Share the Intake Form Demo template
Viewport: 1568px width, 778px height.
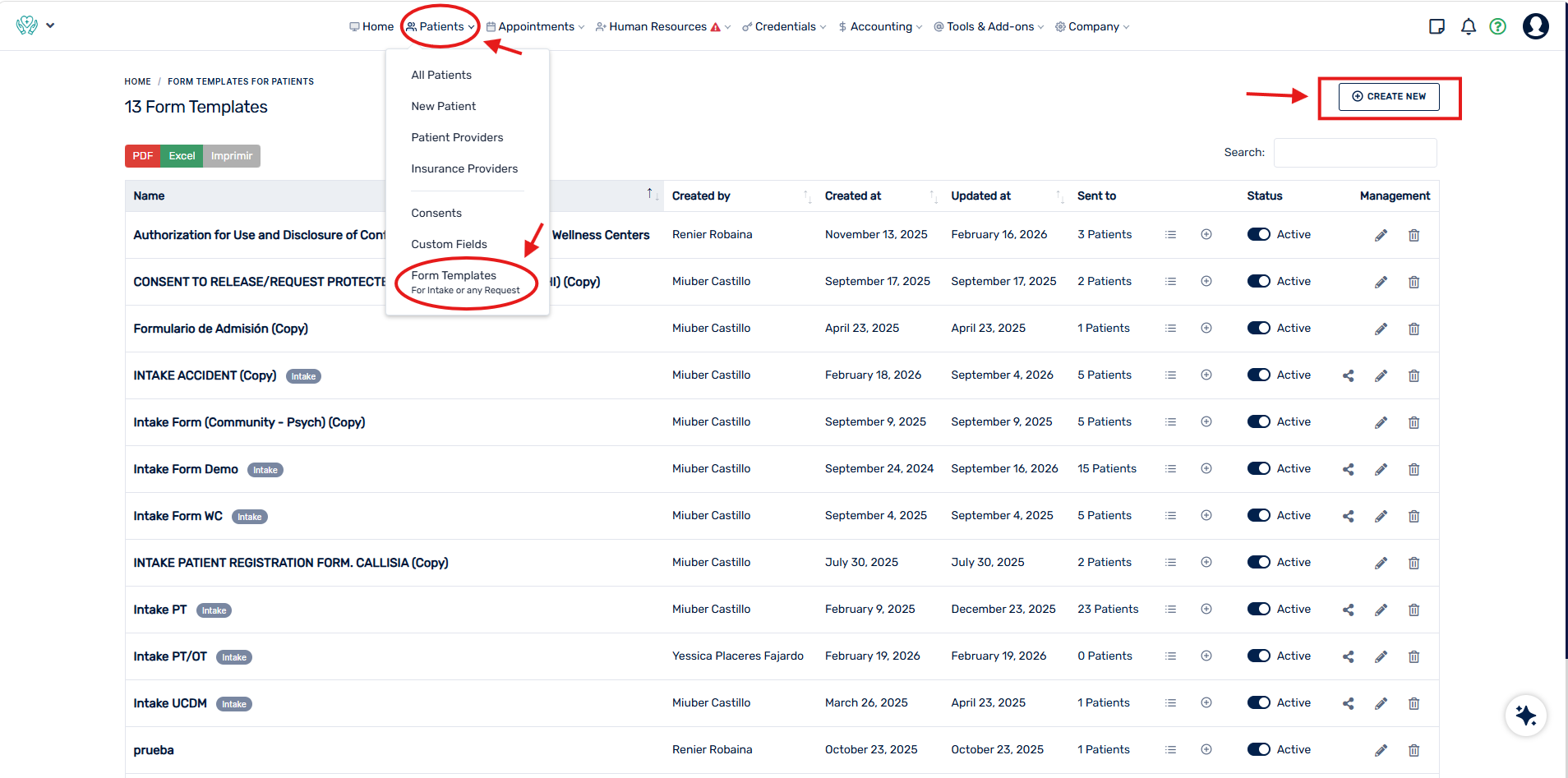tap(1349, 469)
